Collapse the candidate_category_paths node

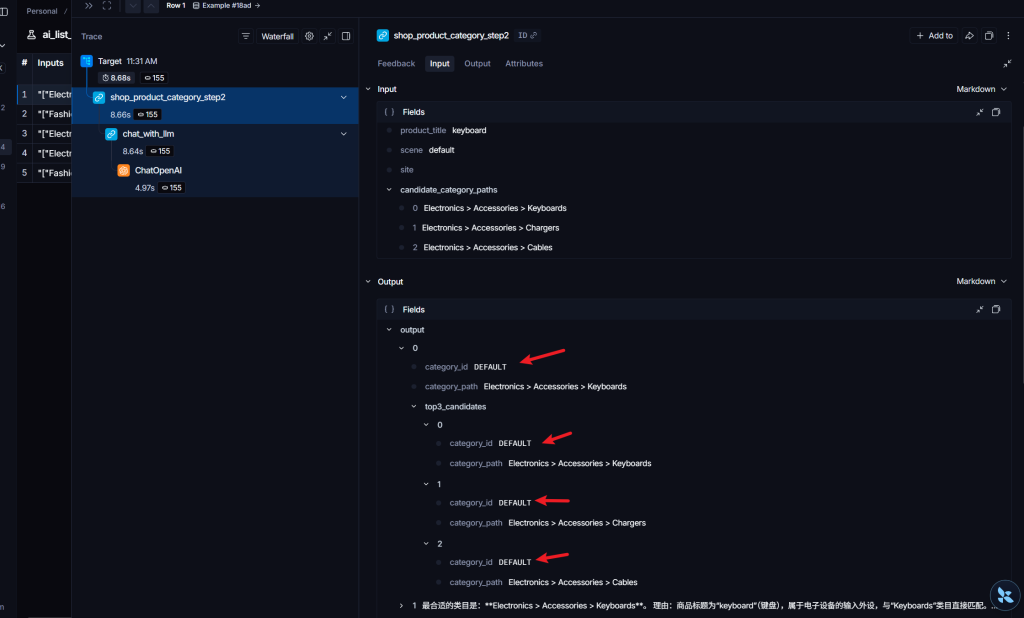(389, 189)
